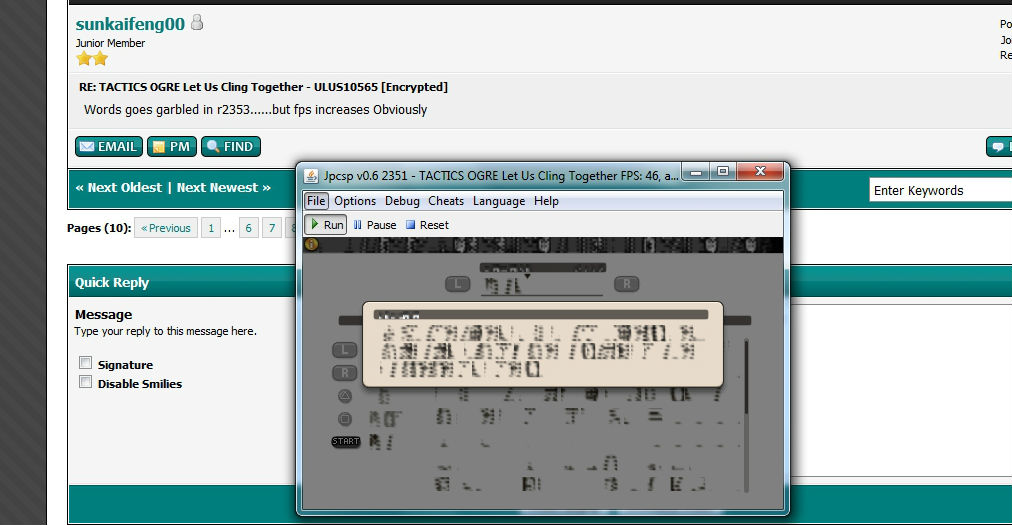1012x525 pixels.
Task: Click EMAIL button under the post
Action: tap(108, 147)
